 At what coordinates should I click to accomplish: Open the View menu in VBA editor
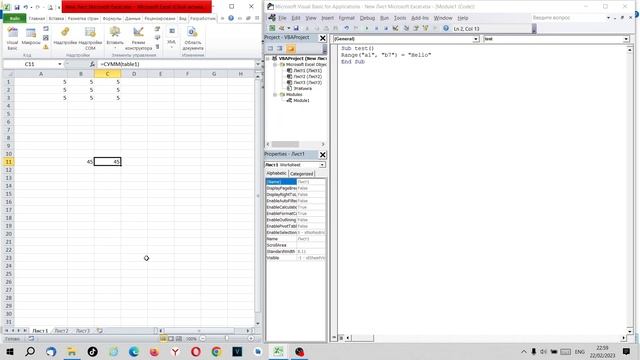[311, 18]
